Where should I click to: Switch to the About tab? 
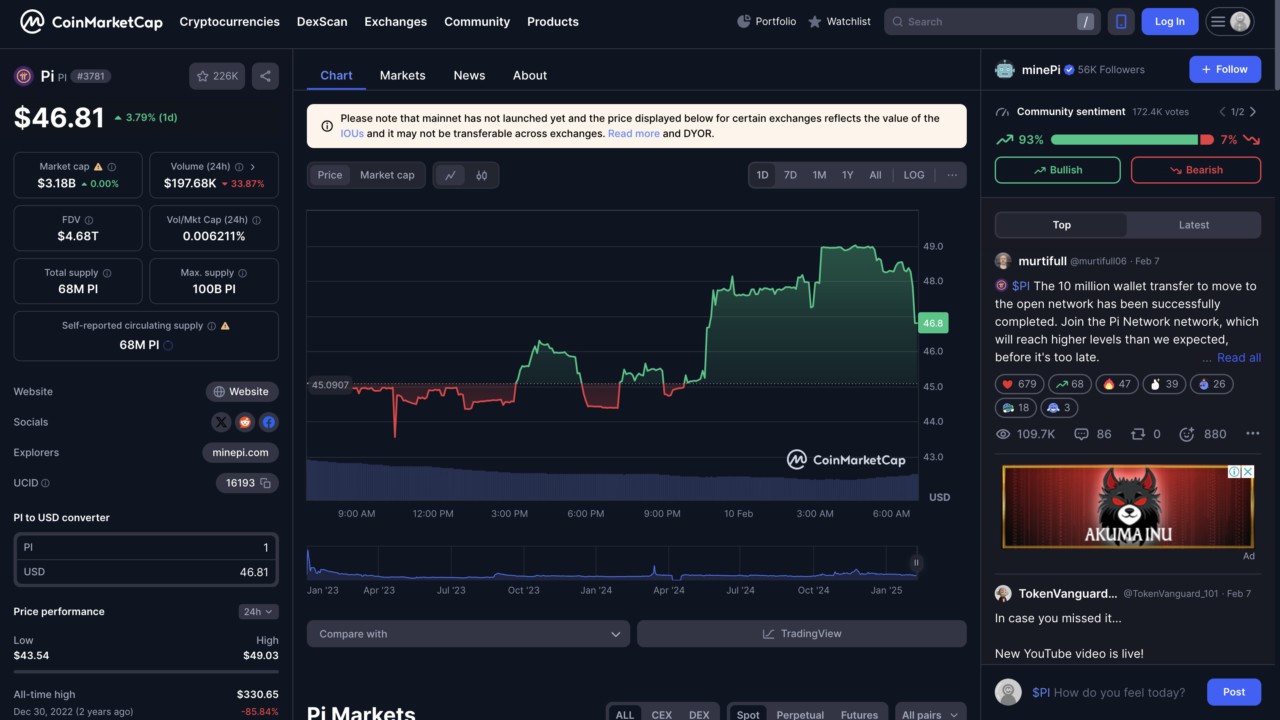click(530, 75)
